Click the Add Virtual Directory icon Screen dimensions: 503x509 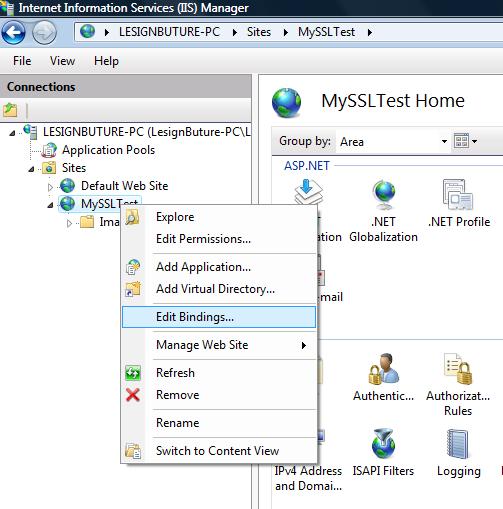(x=133, y=289)
